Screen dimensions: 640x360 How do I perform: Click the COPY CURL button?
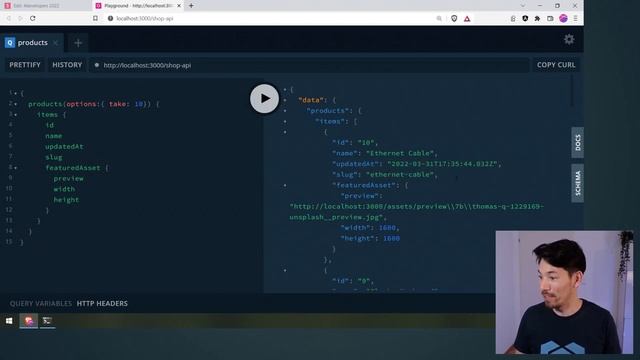pos(556,65)
